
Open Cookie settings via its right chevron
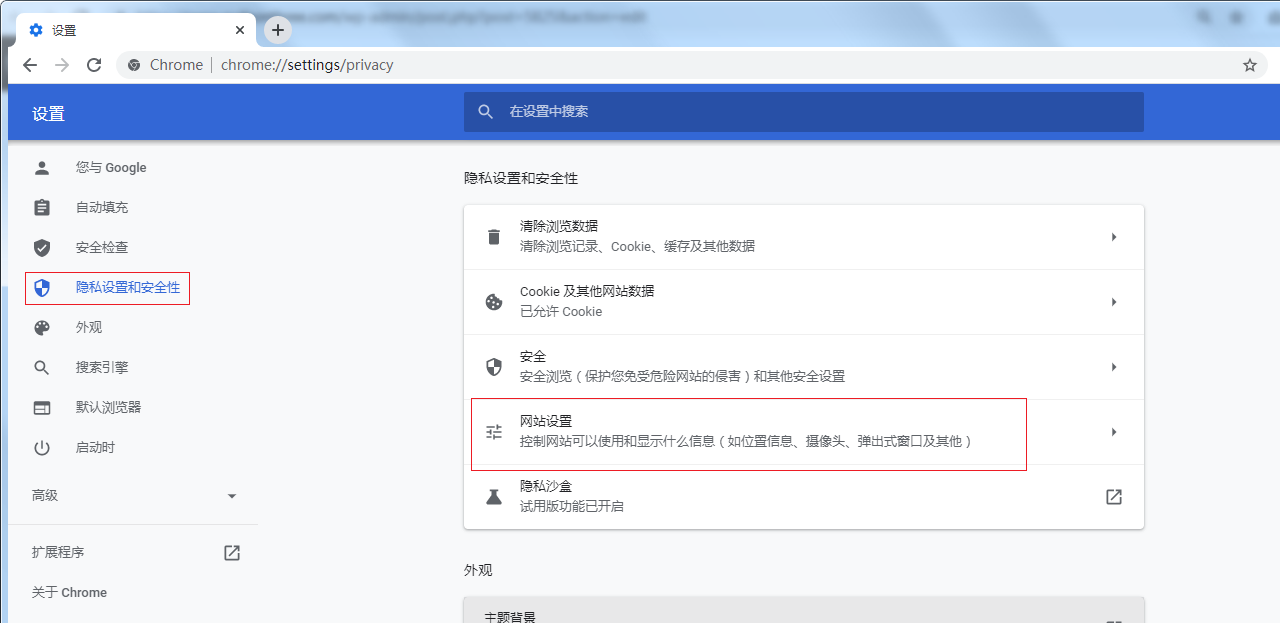point(1113,301)
